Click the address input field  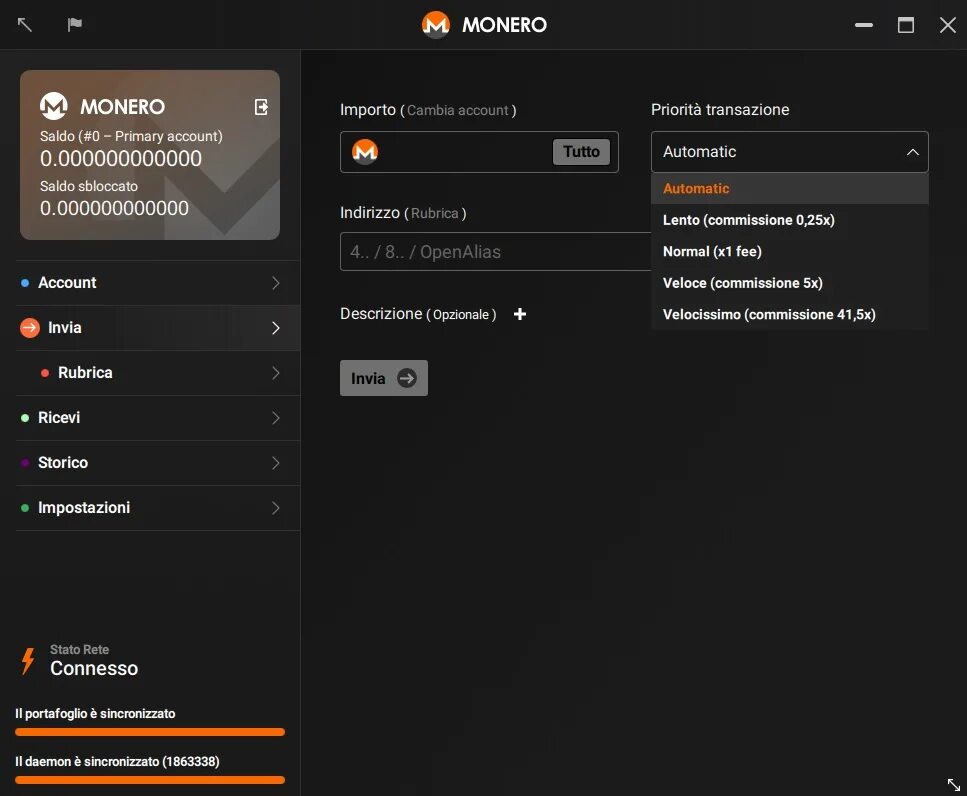point(495,252)
